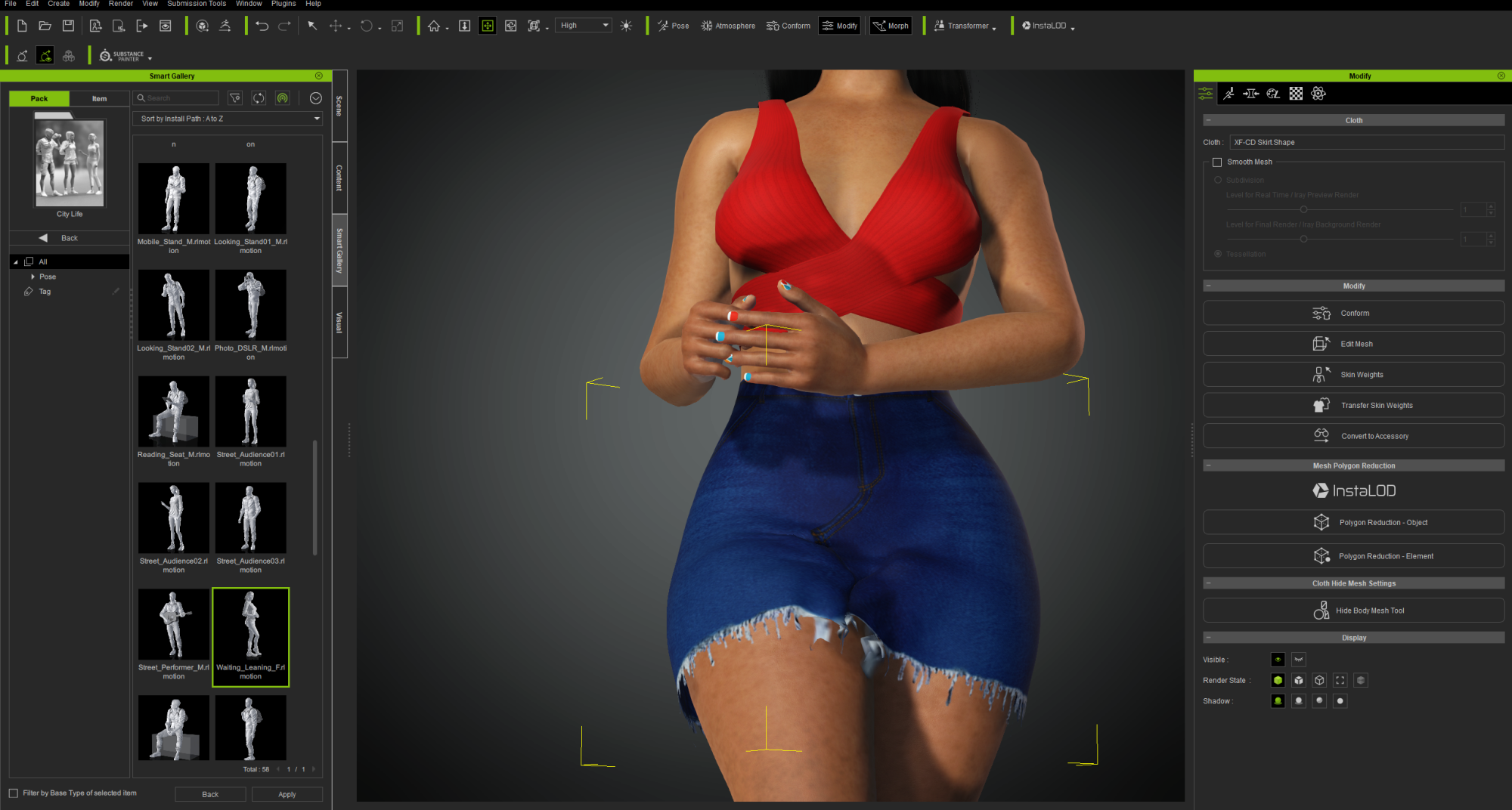Select bounding-box Render State icon
This screenshot has width=1512, height=810.
pyautogui.click(x=1340, y=680)
